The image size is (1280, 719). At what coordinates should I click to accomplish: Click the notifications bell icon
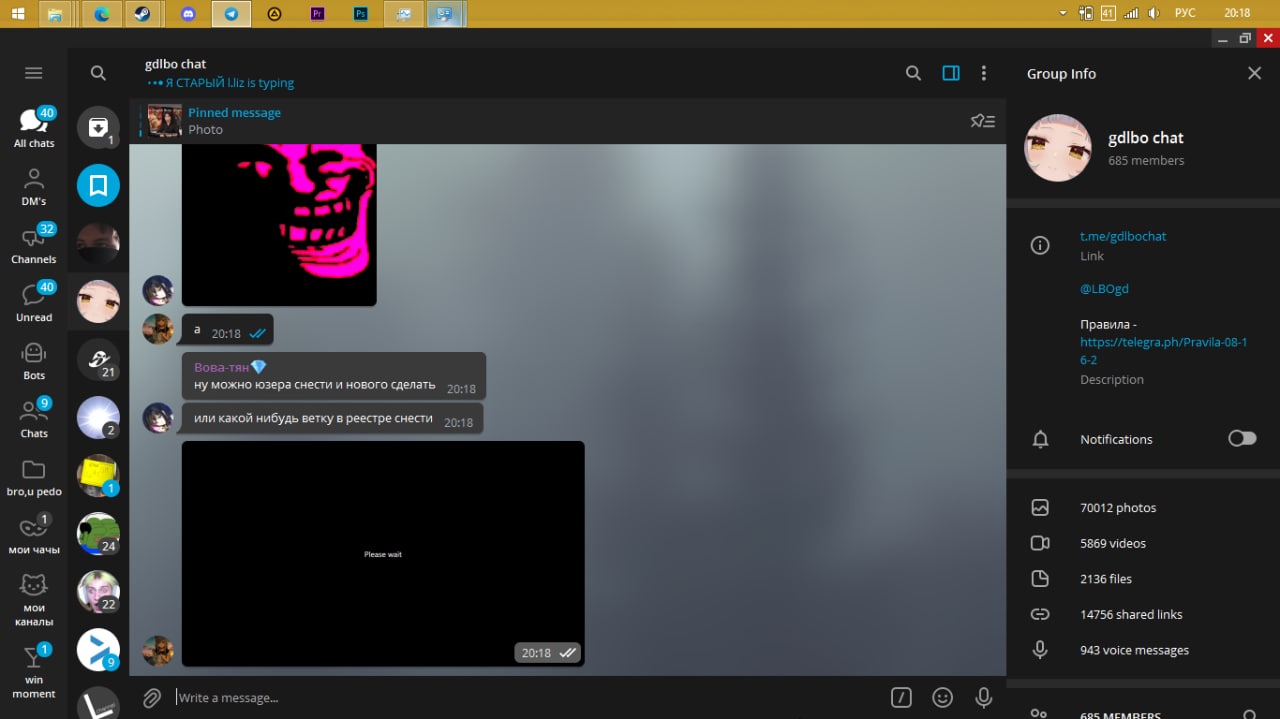coord(1040,439)
